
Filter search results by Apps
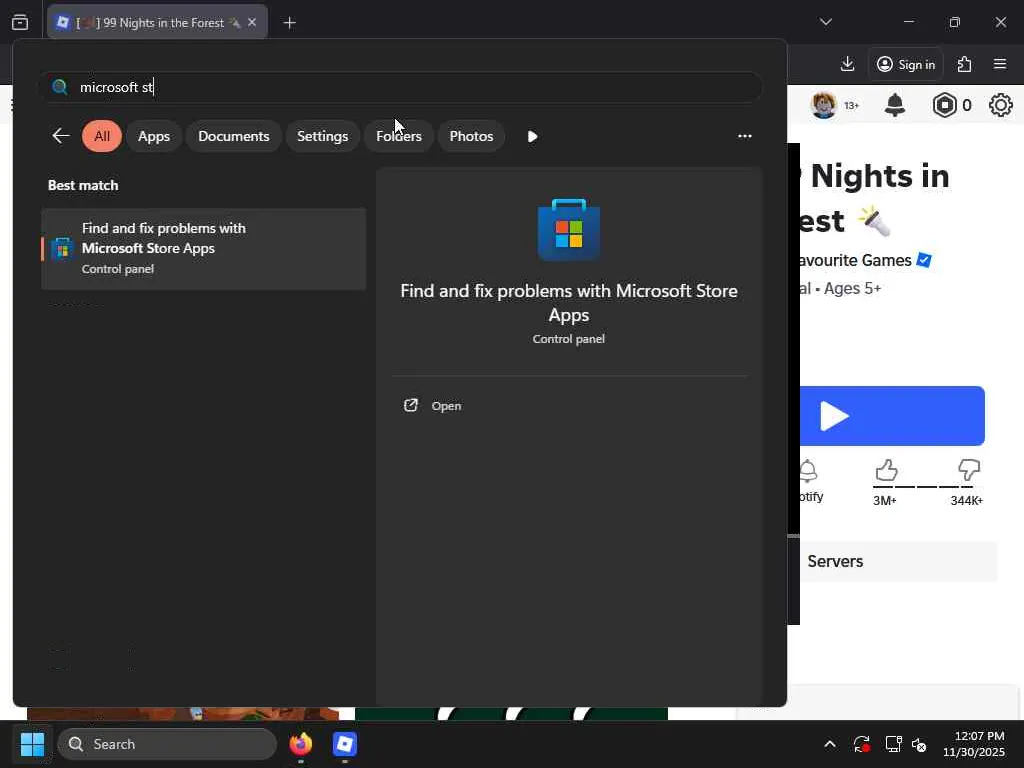(154, 136)
